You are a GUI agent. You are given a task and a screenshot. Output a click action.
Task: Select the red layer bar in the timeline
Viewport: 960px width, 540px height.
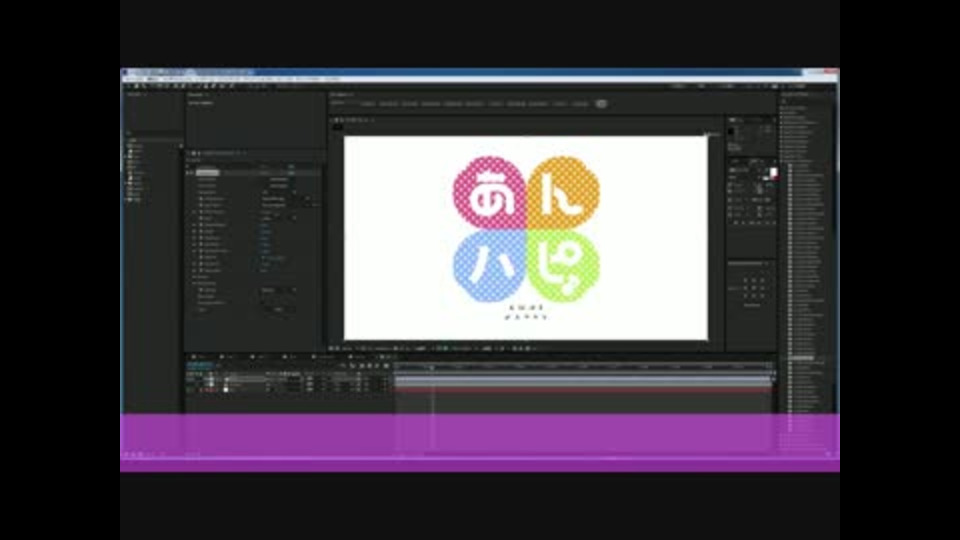tap(583, 388)
